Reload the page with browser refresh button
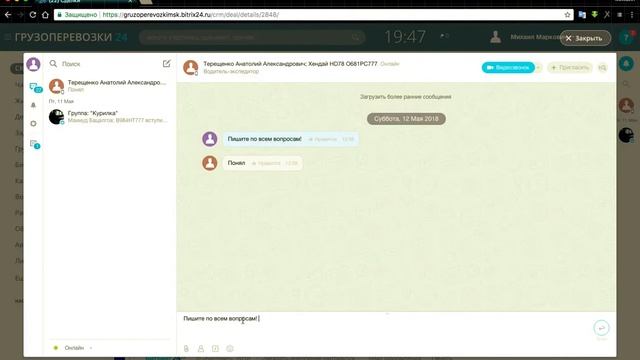 pyautogui.click(x=33, y=15)
